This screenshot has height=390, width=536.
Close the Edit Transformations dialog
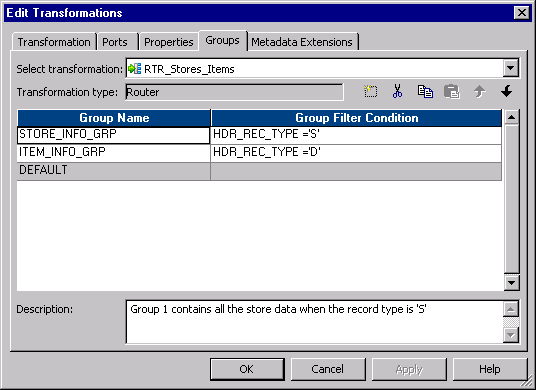click(522, 13)
